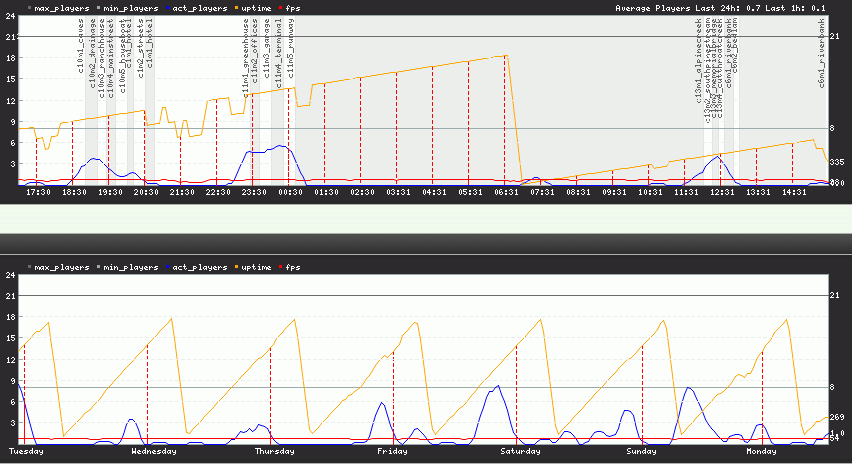The image size is (852, 464).
Task: Click the red fps legend marker in bottom graph
Action: click(x=283, y=268)
